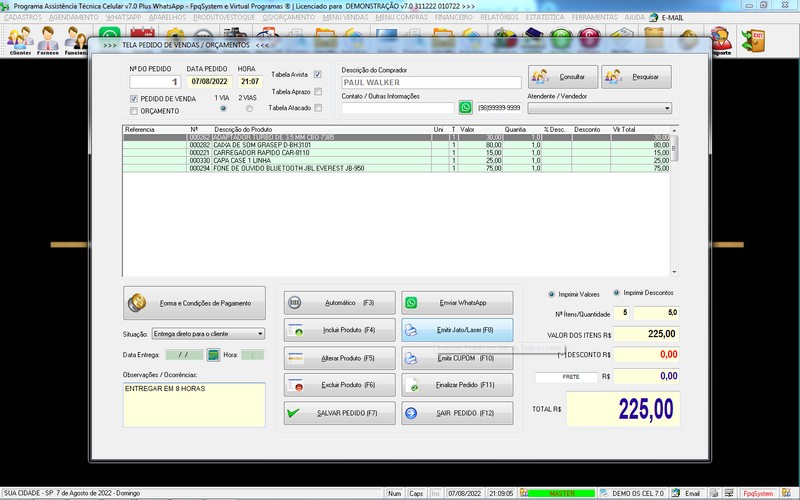Expand the Situação dropdown
This screenshot has height=500, width=800.
pos(260,333)
